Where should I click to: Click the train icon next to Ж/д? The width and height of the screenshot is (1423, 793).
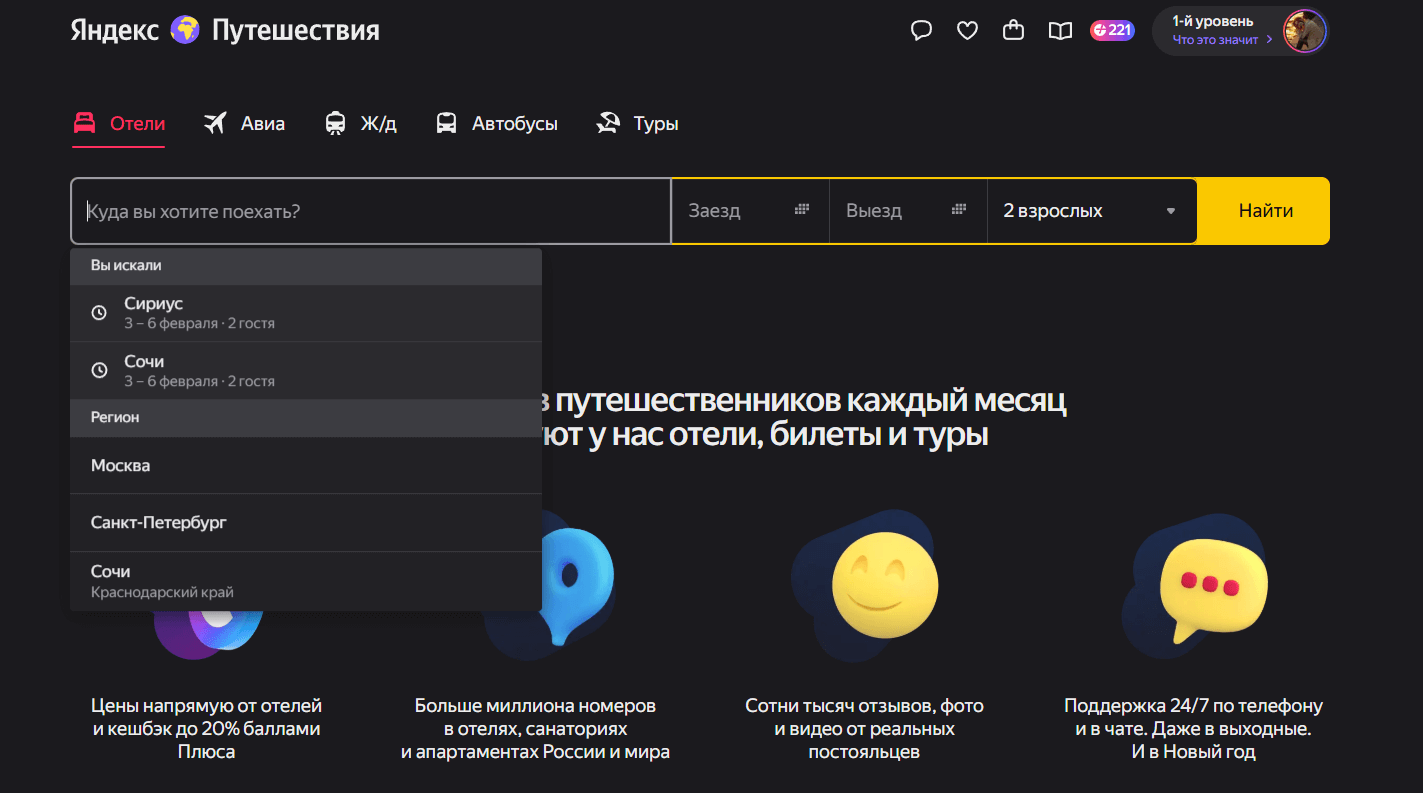point(336,124)
